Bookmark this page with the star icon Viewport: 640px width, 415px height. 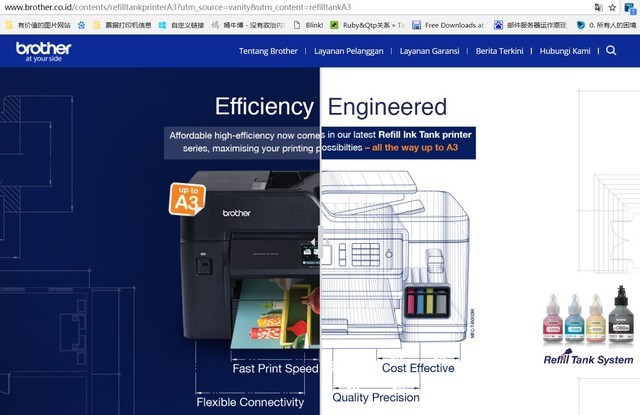point(612,7)
